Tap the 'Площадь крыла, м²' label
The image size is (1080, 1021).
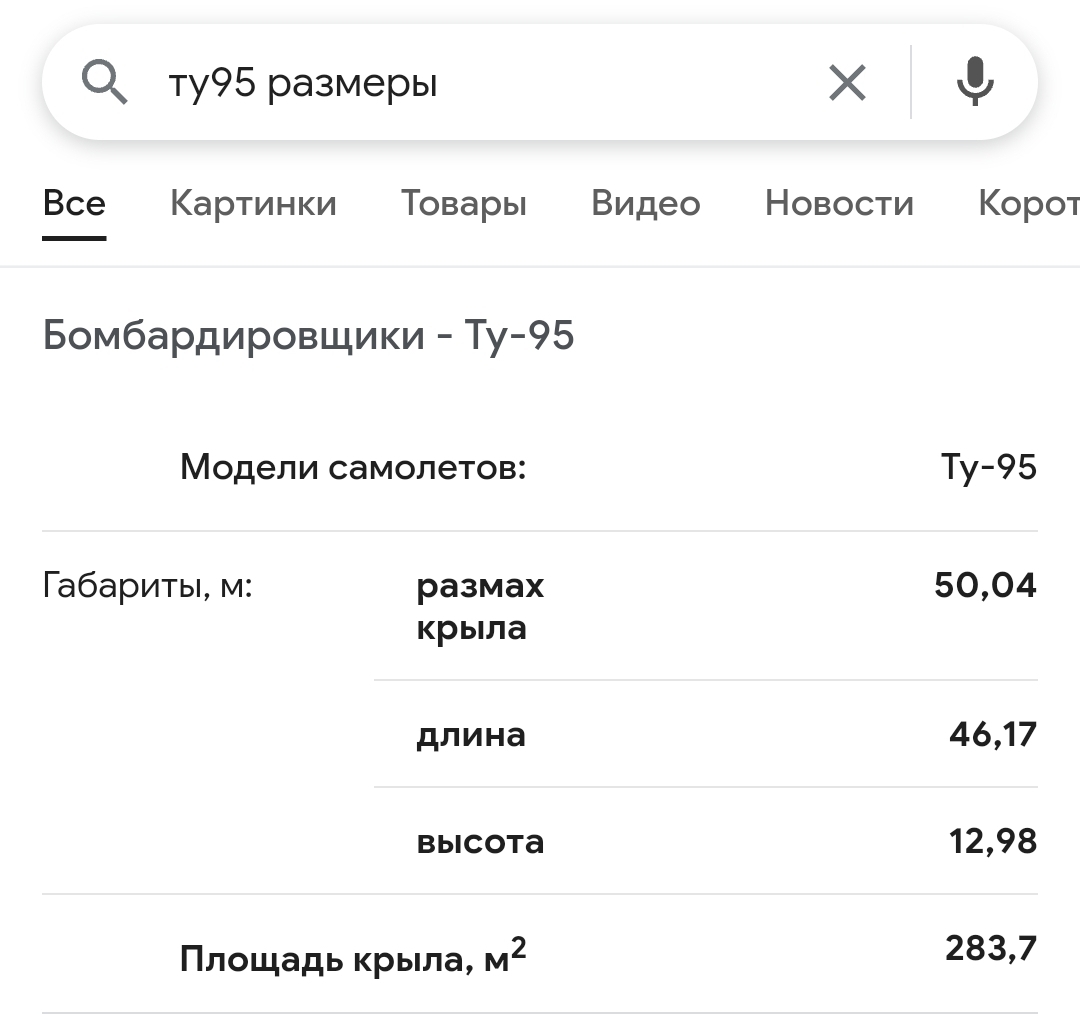[x=352, y=958]
